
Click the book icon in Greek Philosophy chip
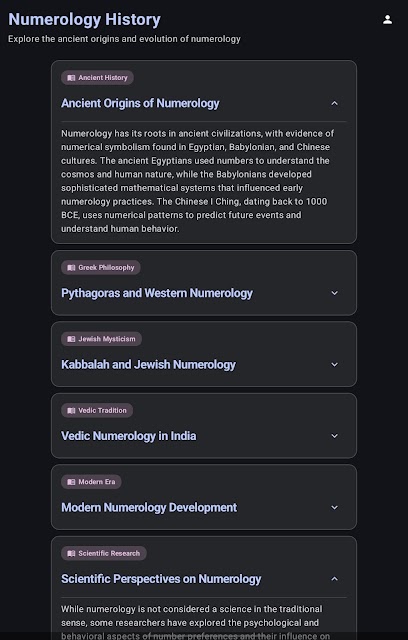click(71, 267)
